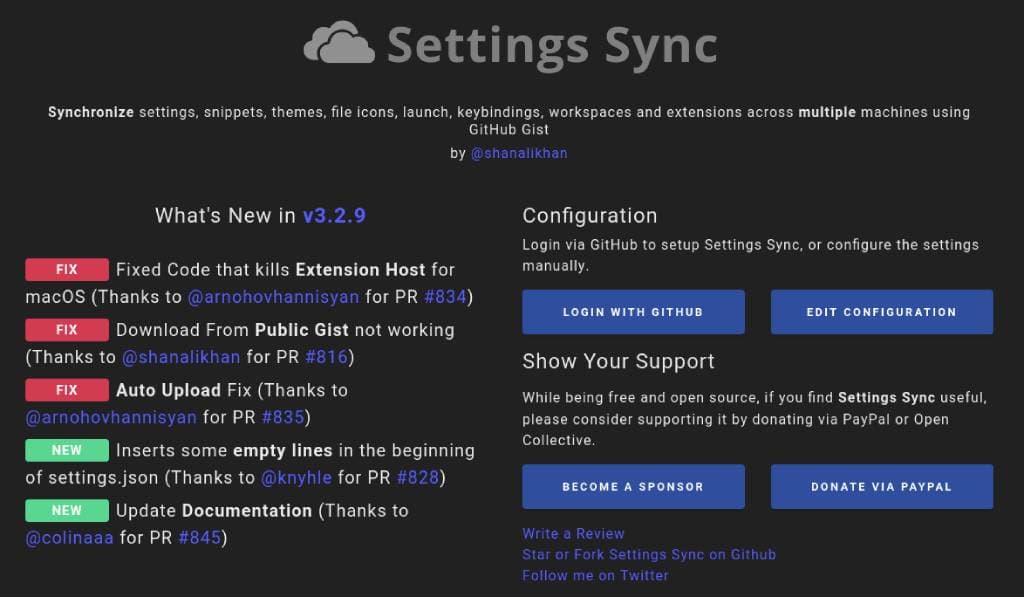Open the v3.2.9 version link
Screen dimensions: 1024x597
click(x=334, y=216)
